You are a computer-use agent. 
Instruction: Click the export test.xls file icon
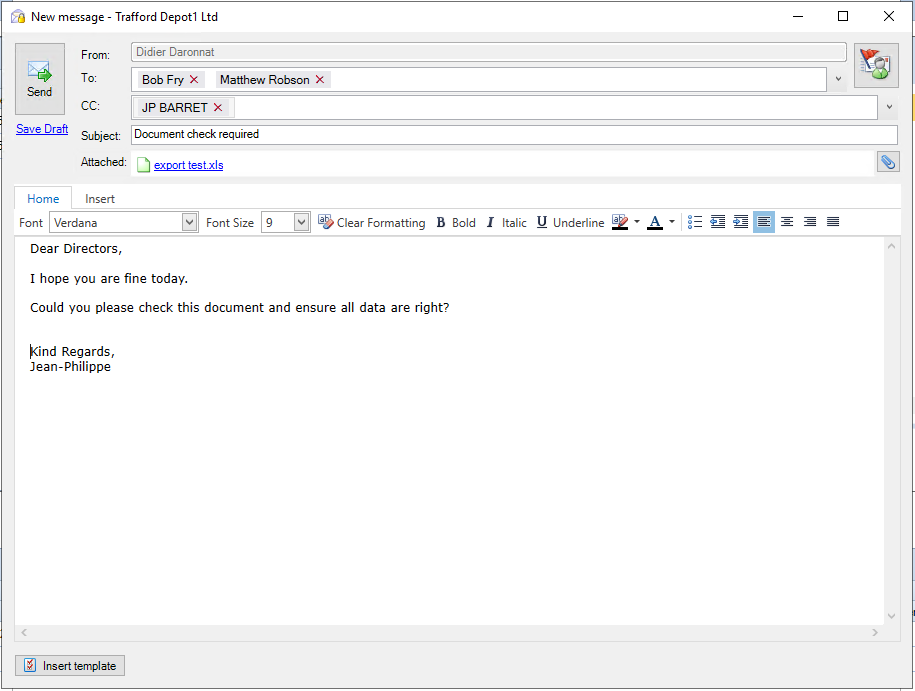point(144,165)
